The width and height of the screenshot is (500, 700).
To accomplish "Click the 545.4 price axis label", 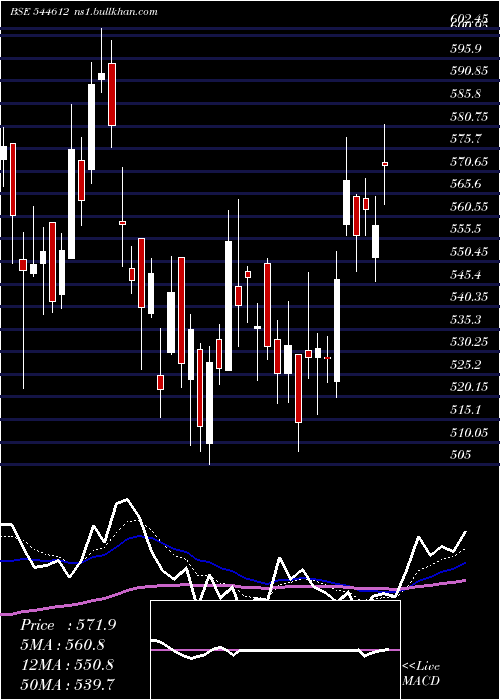I will [x=466, y=275].
